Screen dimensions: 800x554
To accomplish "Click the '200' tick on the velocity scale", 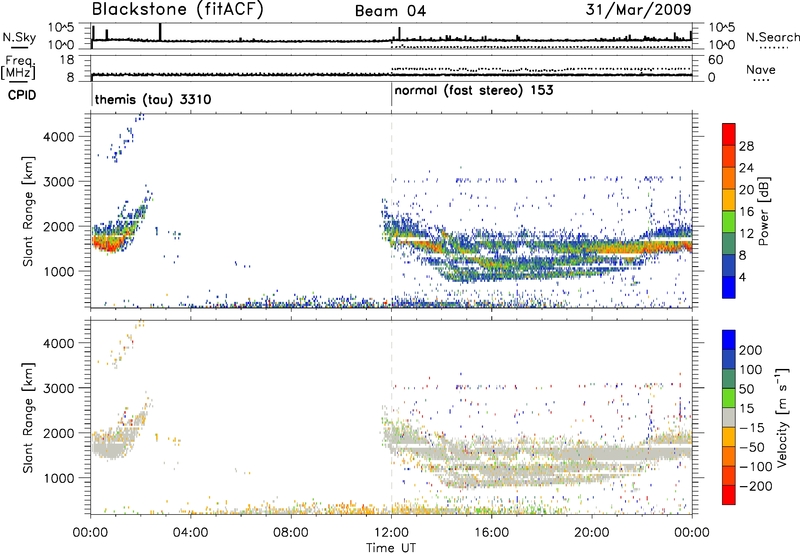I will 751,350.
